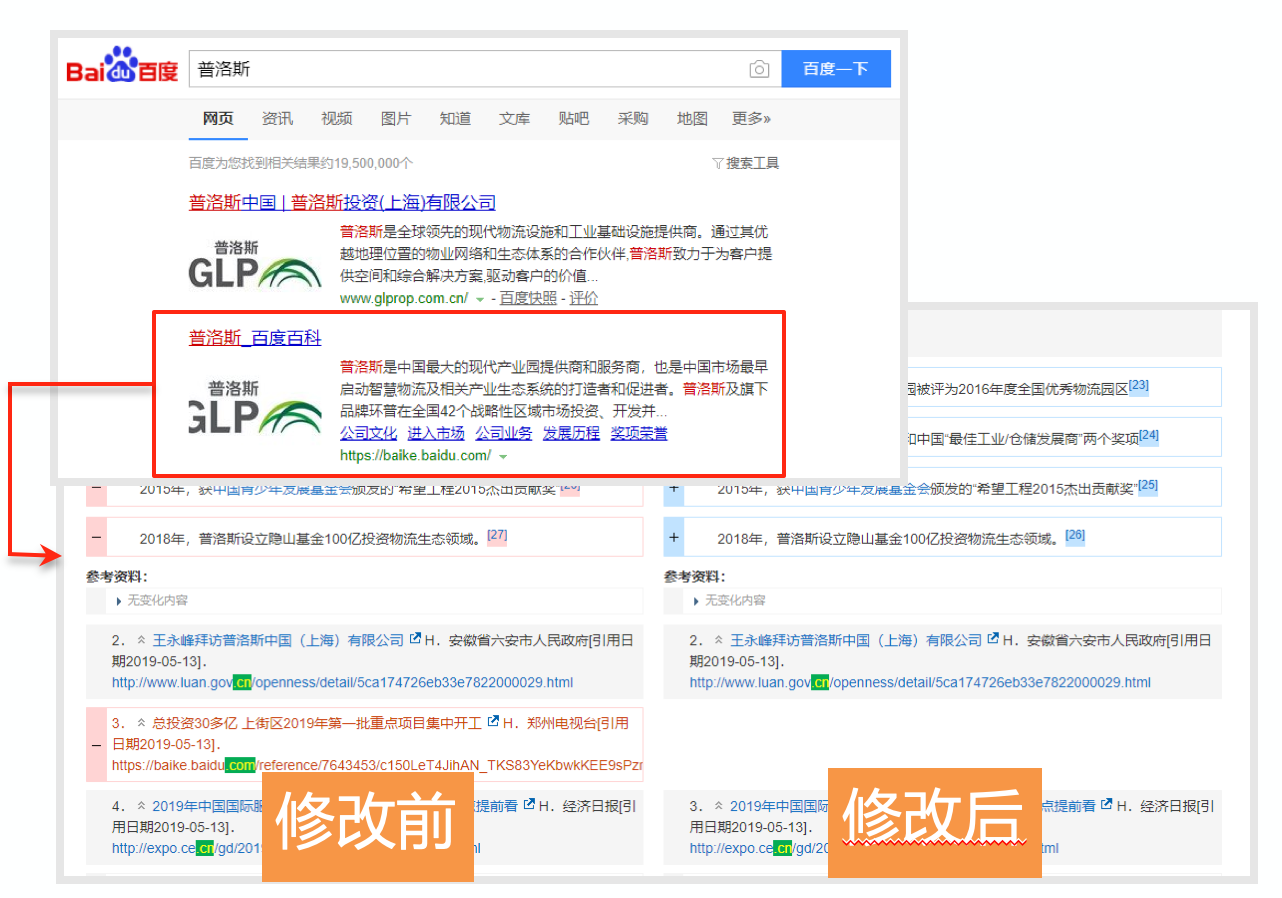Click reference marker [25] in right pane
The image size is (1282, 898).
tap(1147, 485)
